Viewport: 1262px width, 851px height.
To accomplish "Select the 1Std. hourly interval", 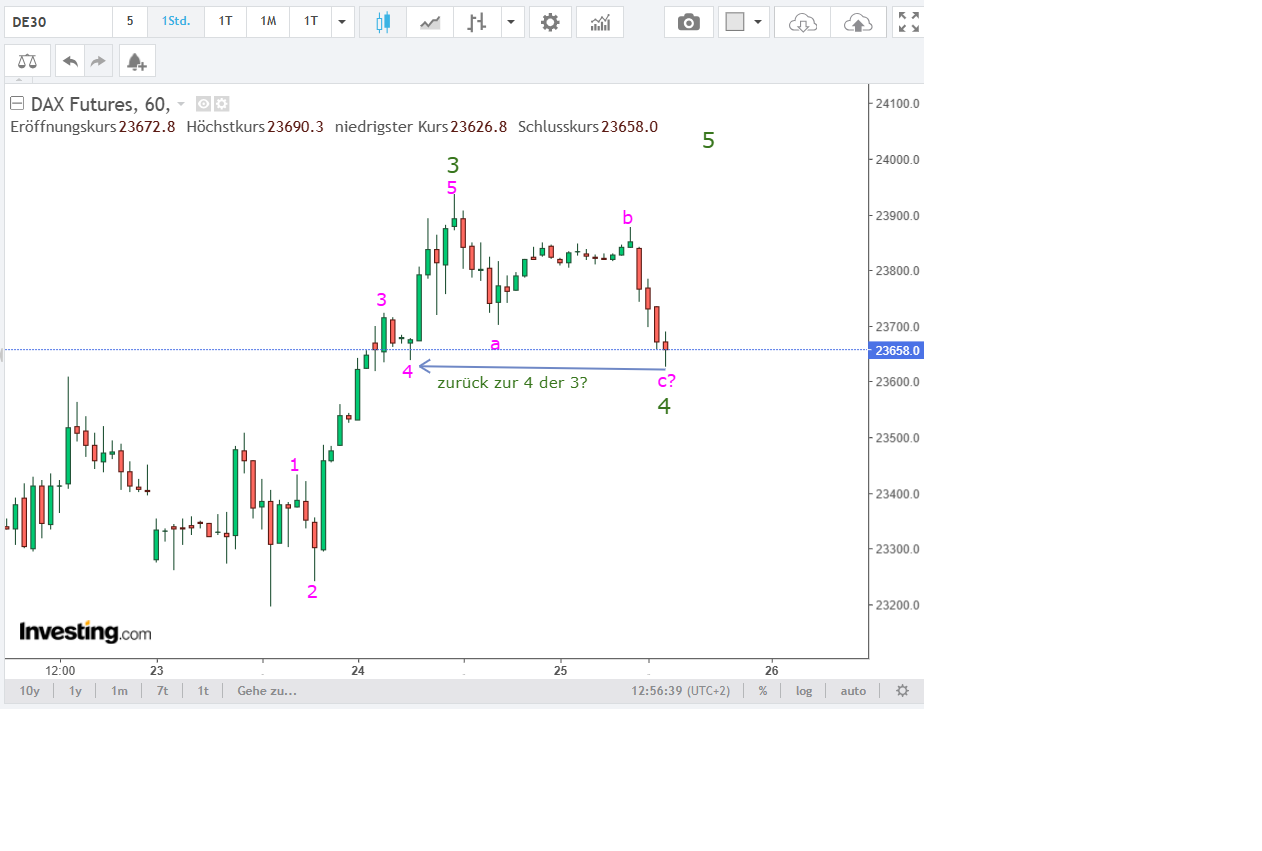I will [176, 22].
